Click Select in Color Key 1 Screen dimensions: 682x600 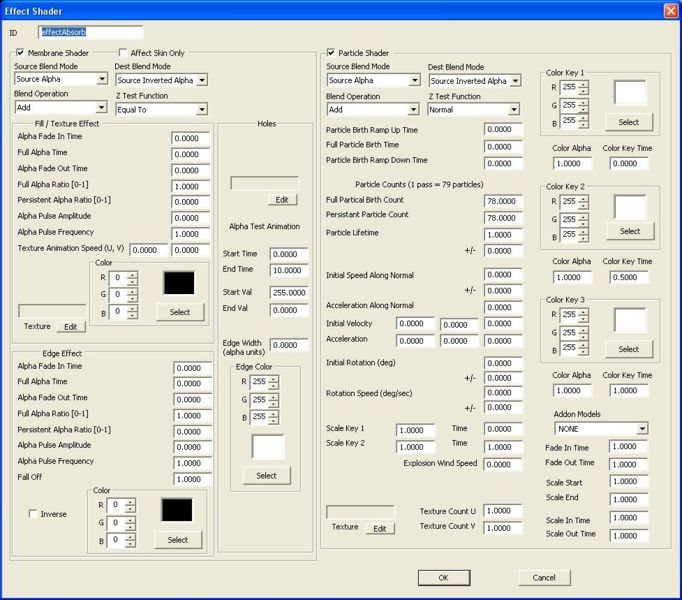pos(629,122)
